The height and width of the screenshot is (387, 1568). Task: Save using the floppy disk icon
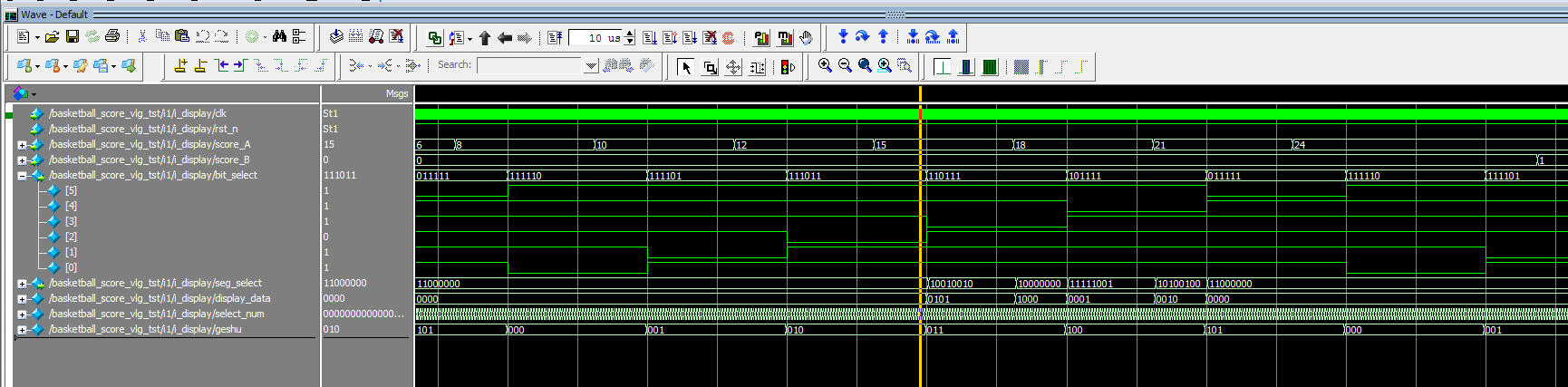[73, 37]
